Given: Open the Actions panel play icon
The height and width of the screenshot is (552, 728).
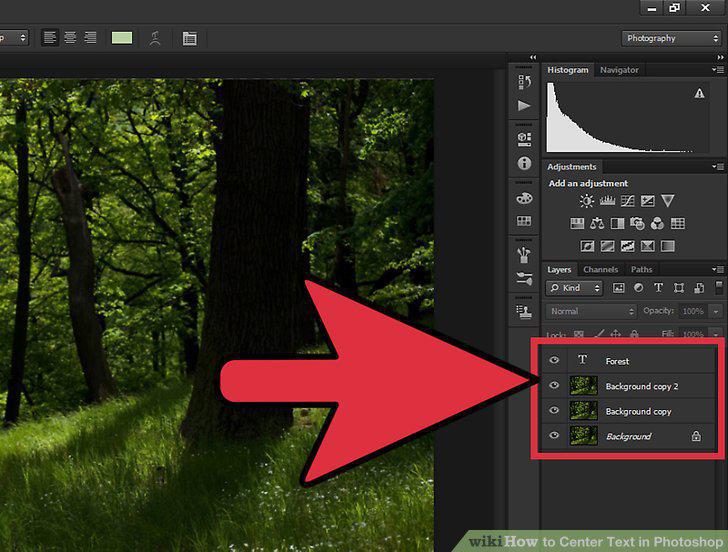Looking at the screenshot, I should [x=524, y=106].
